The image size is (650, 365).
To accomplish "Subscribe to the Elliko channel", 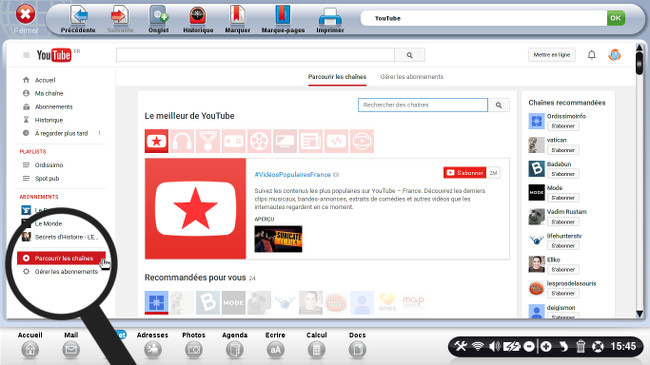I will point(563,270).
